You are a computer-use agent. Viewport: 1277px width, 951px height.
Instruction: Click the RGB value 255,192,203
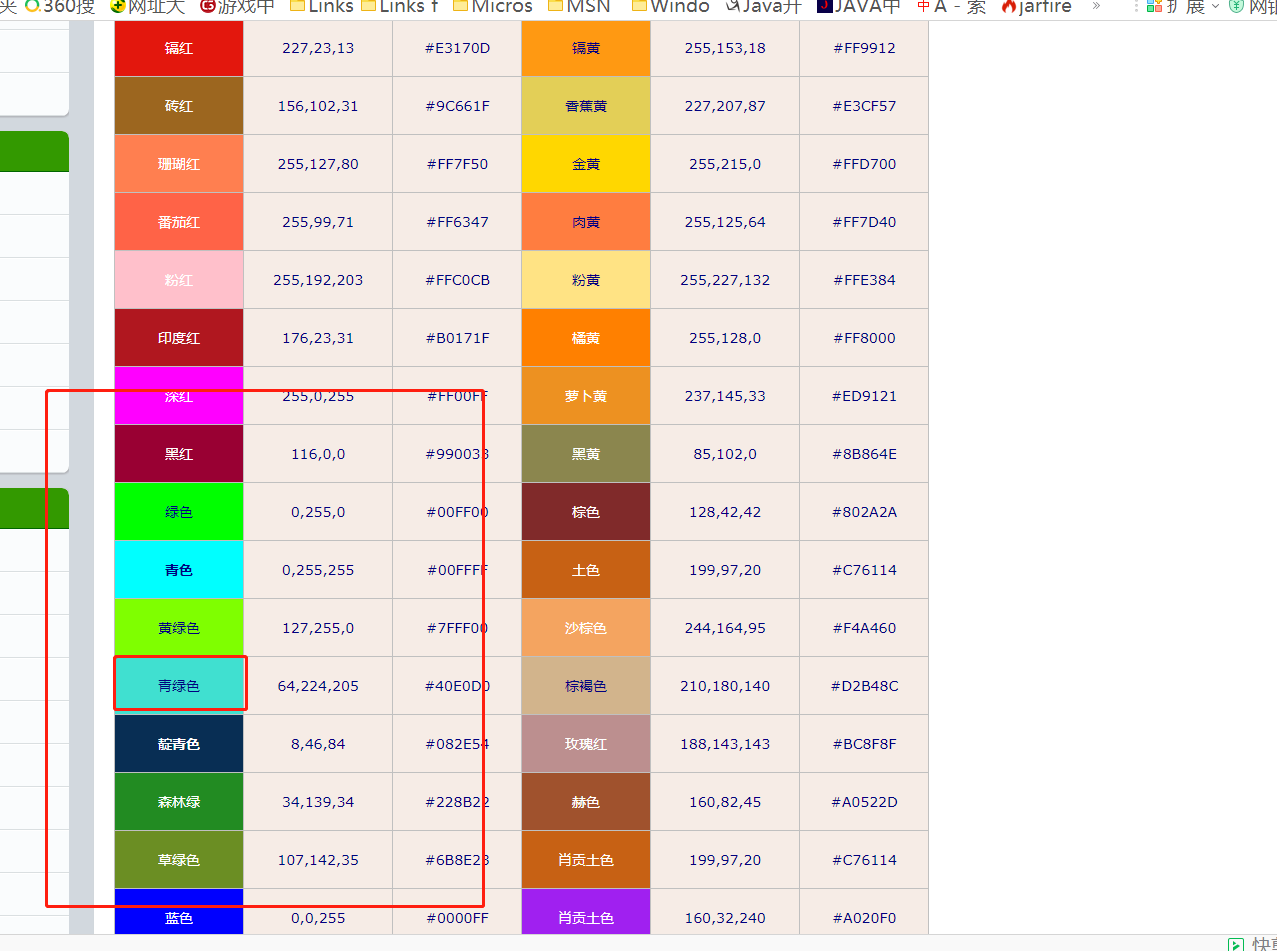point(318,280)
